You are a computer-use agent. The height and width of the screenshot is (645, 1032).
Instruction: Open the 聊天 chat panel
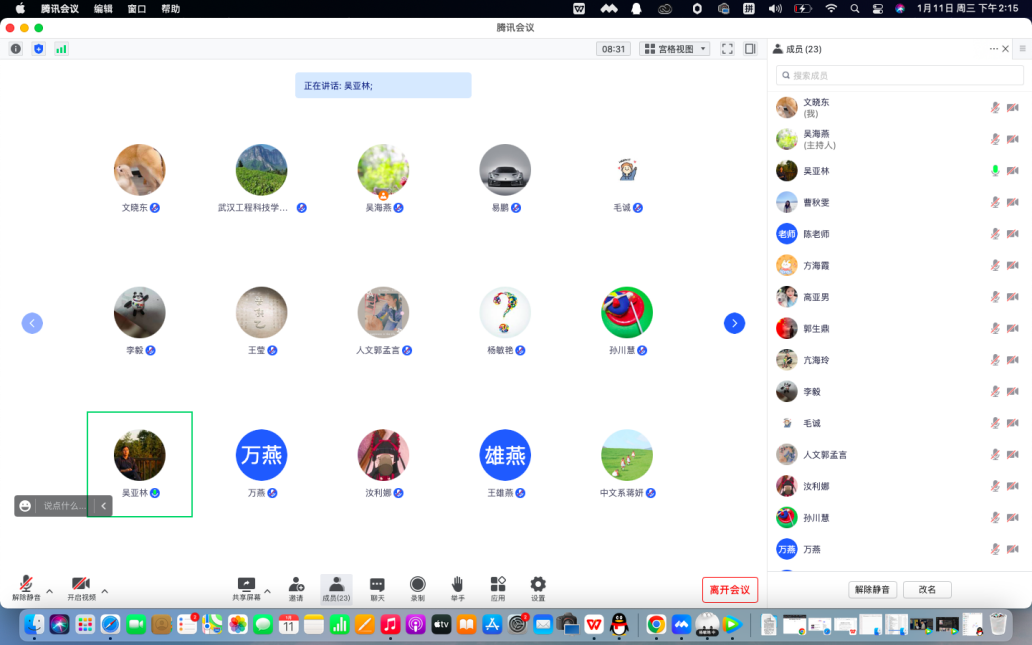(377, 587)
